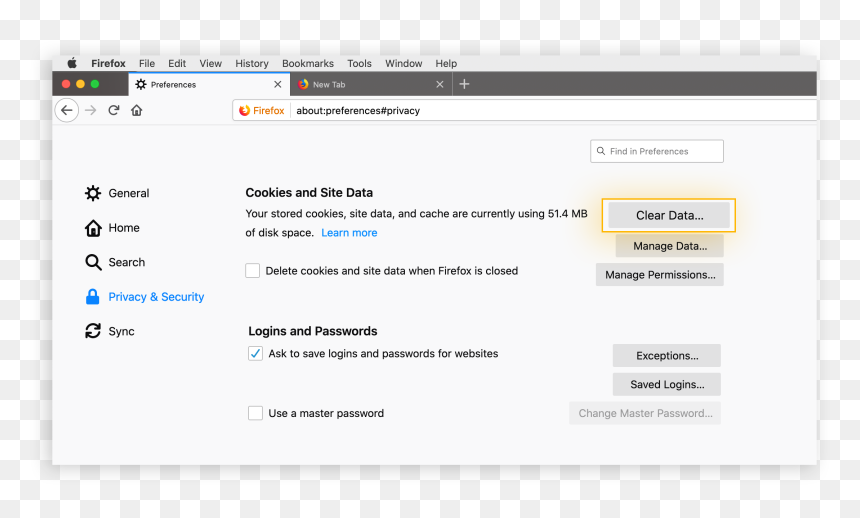Click the Manage Data button
This screenshot has width=860, height=518.
click(x=670, y=246)
